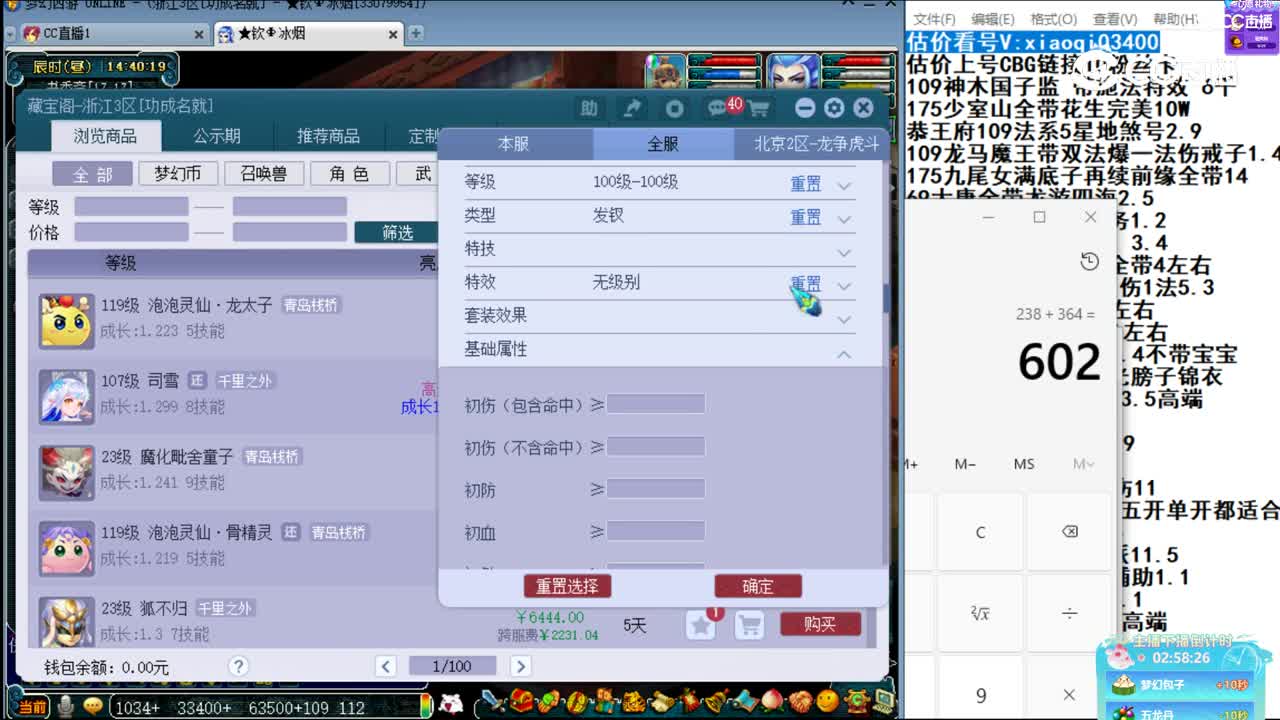1280x720 pixels.
Task: Click the 筛选 filter button
Action: point(397,232)
